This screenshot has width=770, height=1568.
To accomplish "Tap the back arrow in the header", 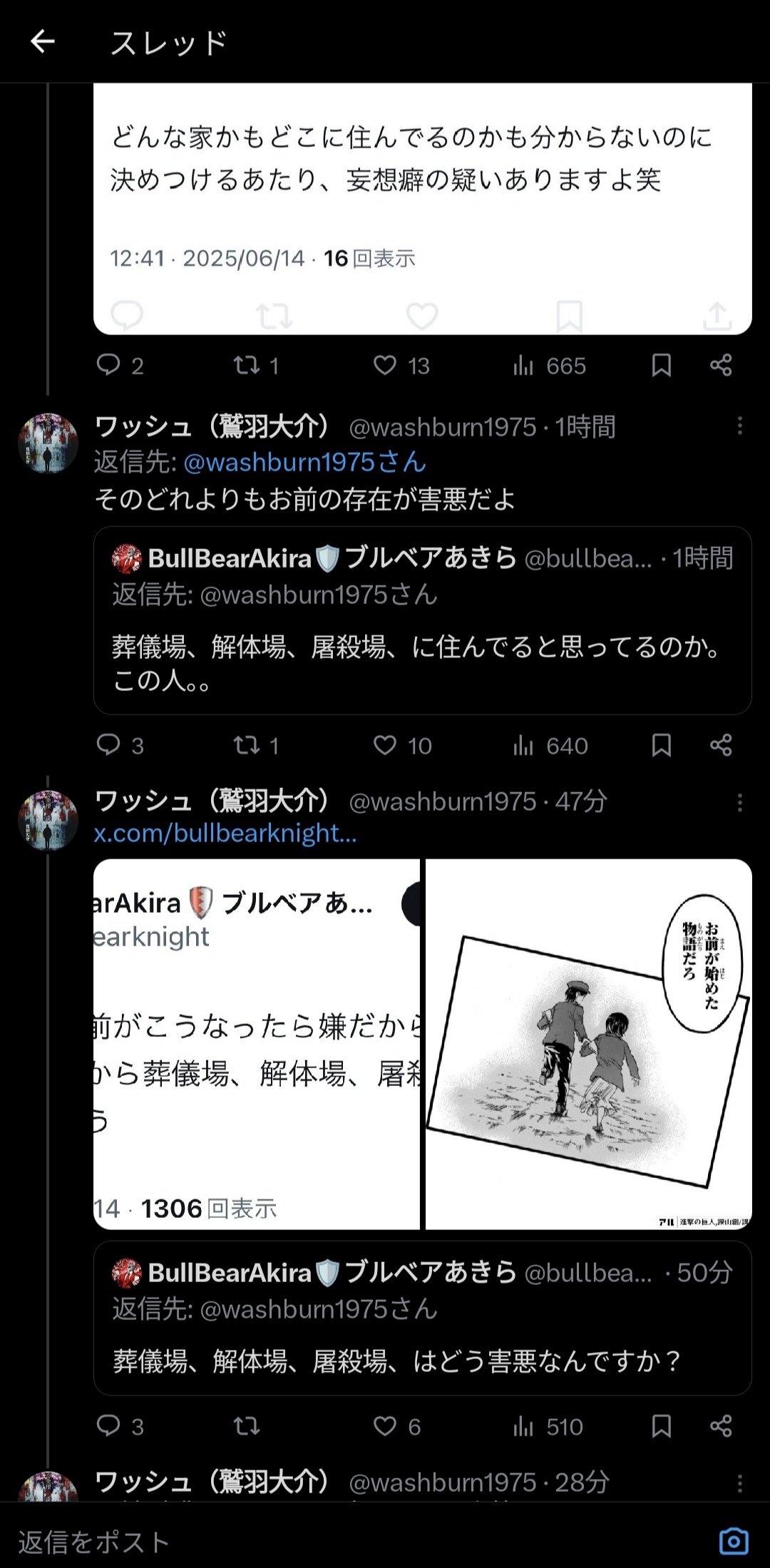I will (43, 41).
